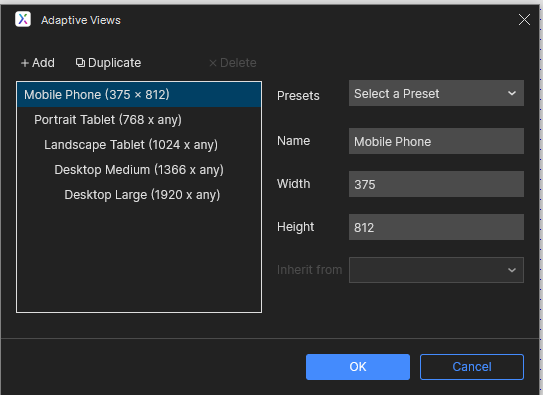The width and height of the screenshot is (543, 395).
Task: Duplicate the selected adaptive view
Action: pyautogui.click(x=108, y=63)
